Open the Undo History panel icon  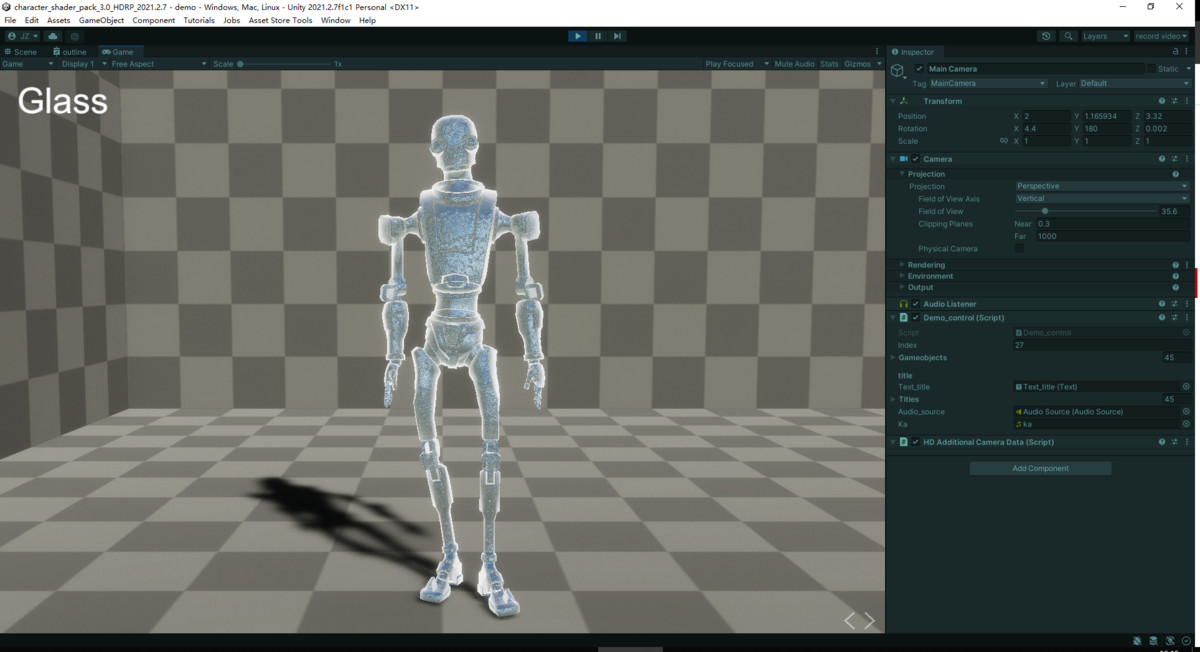coord(1045,36)
